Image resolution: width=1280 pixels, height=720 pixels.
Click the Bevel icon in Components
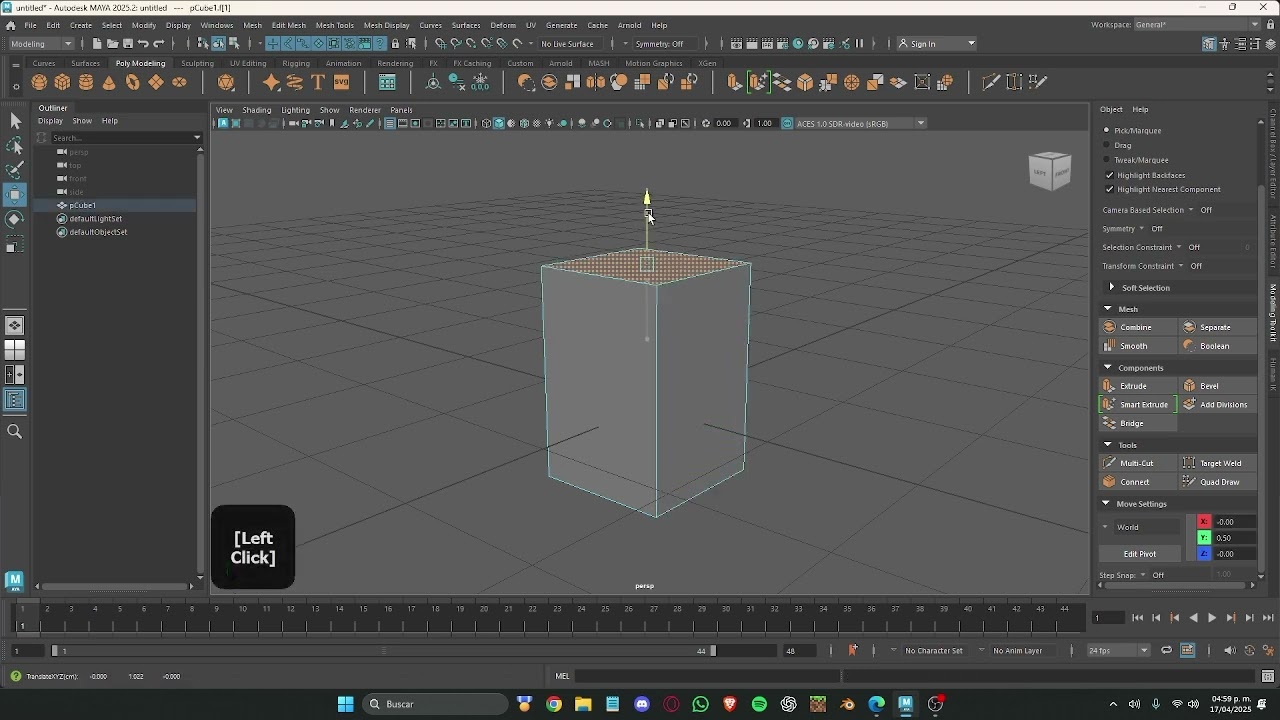pyautogui.click(x=1189, y=386)
